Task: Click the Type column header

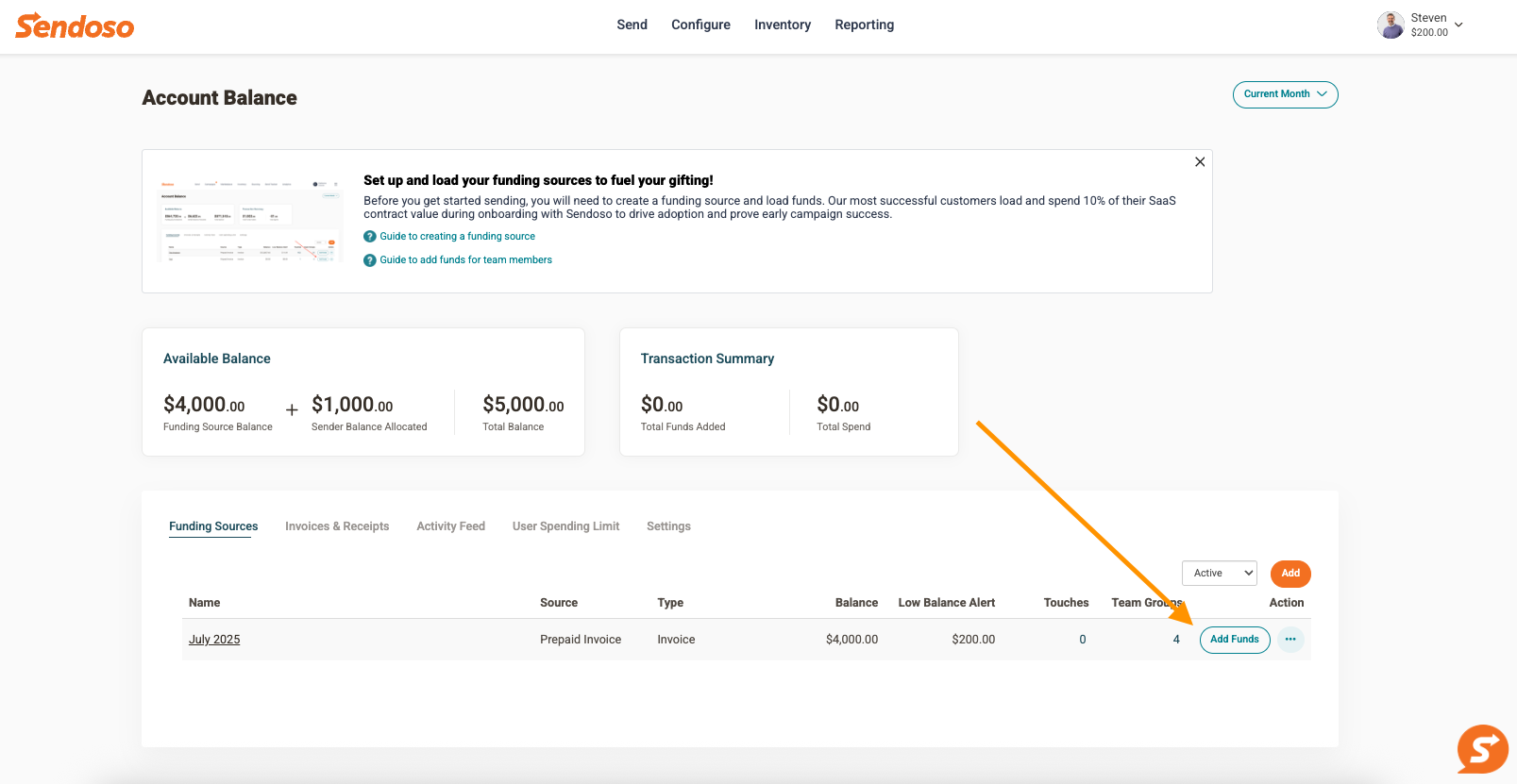Action: (670, 603)
